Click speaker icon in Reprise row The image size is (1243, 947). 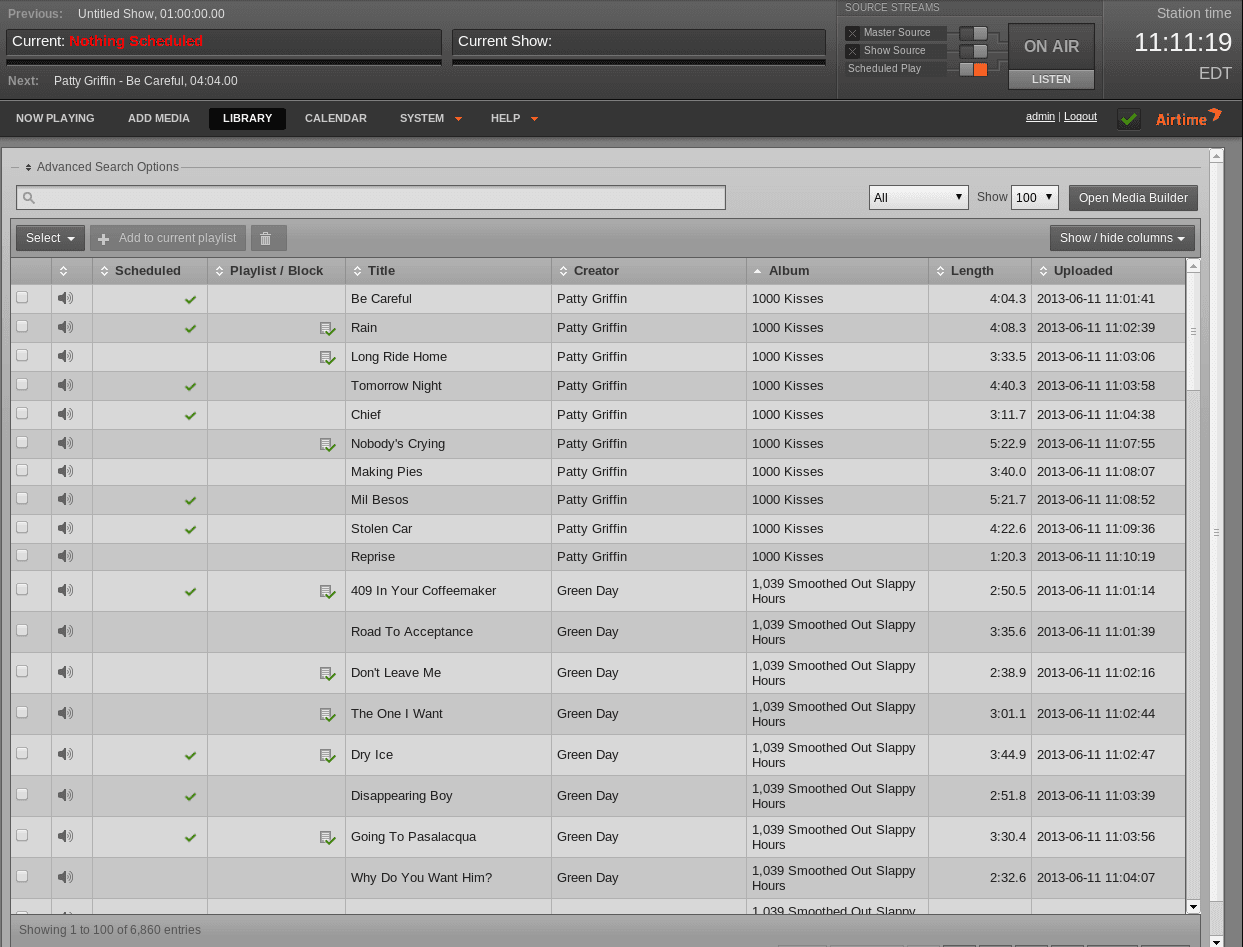pos(66,556)
